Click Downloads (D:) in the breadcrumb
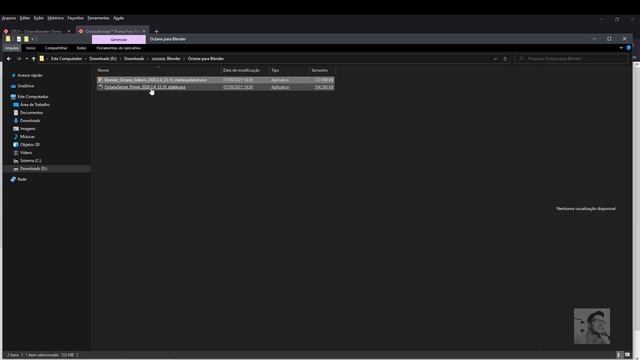The image size is (640, 360). [x=103, y=59]
